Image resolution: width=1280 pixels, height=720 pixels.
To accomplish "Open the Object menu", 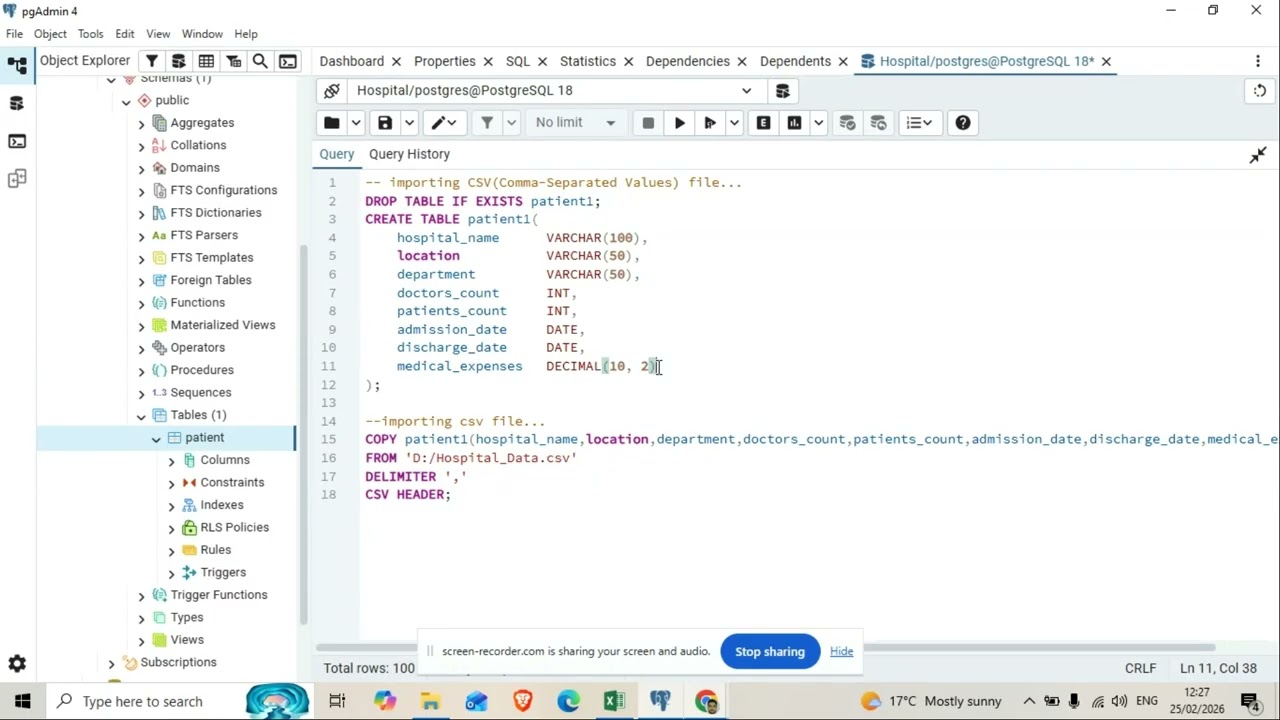I will click(50, 34).
